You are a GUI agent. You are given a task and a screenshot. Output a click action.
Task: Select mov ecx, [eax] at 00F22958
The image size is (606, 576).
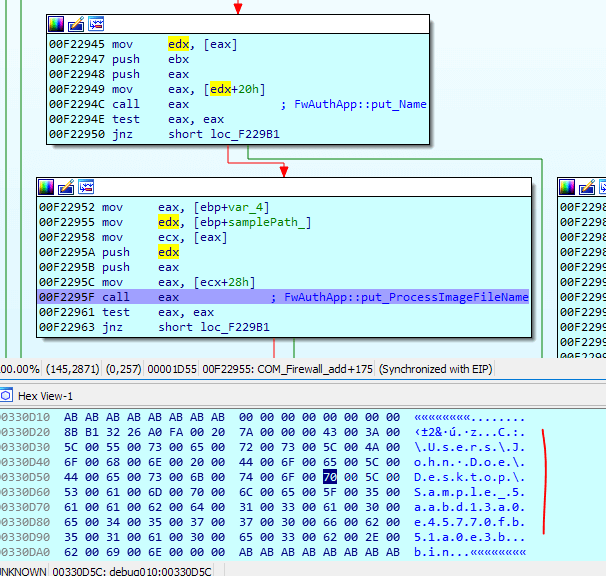(133, 238)
